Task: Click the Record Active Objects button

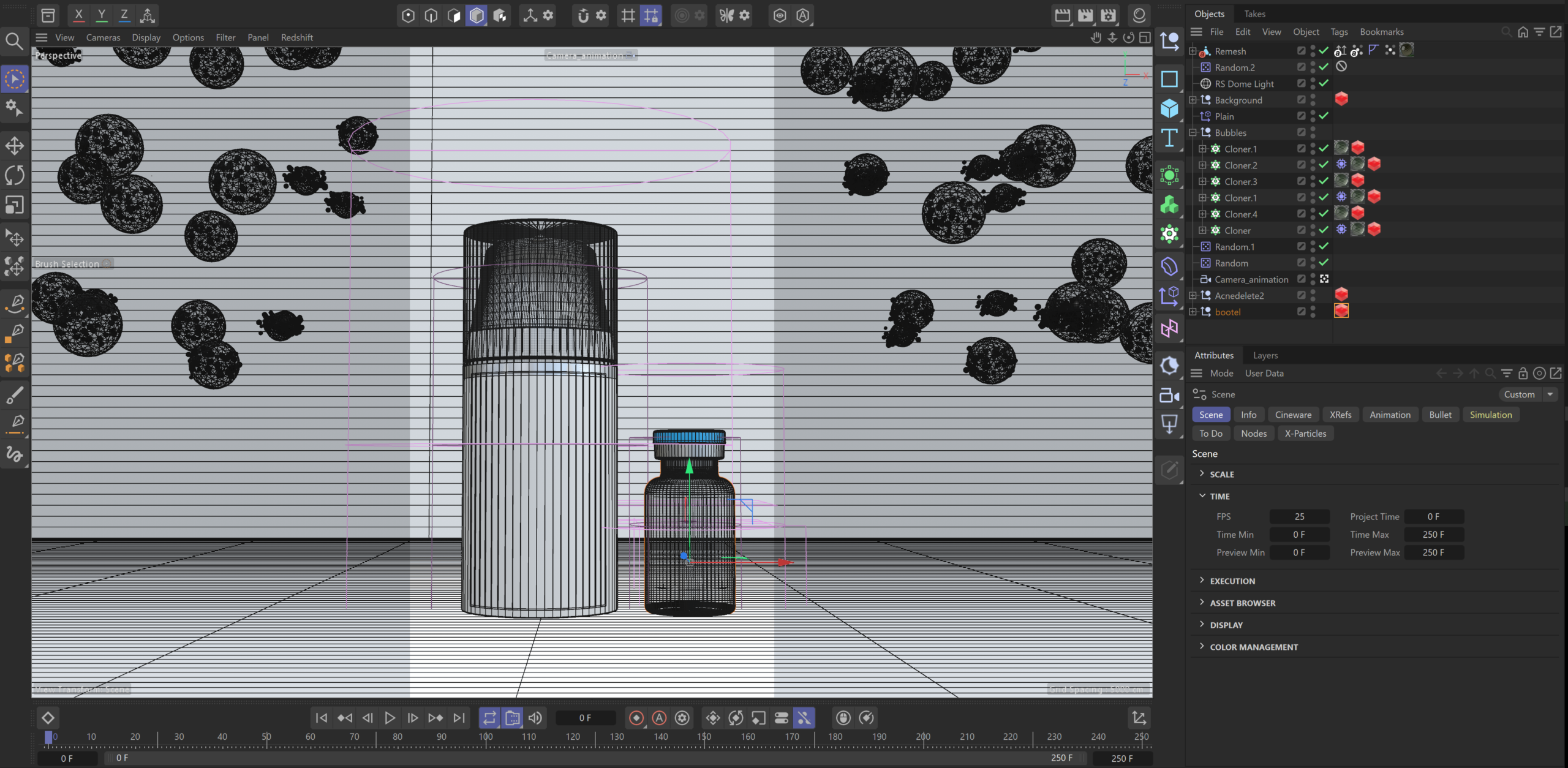Action: coord(636,718)
